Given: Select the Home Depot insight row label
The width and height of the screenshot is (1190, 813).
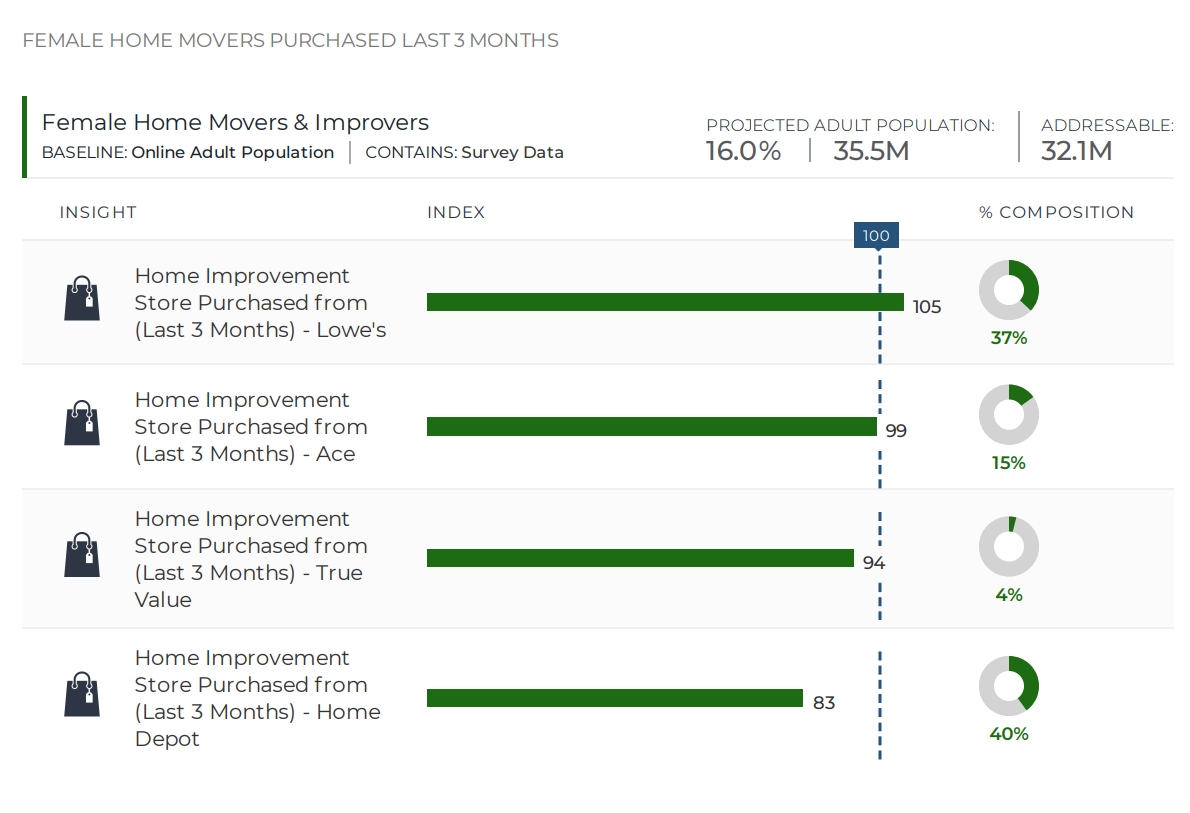Looking at the screenshot, I should pos(258,698).
